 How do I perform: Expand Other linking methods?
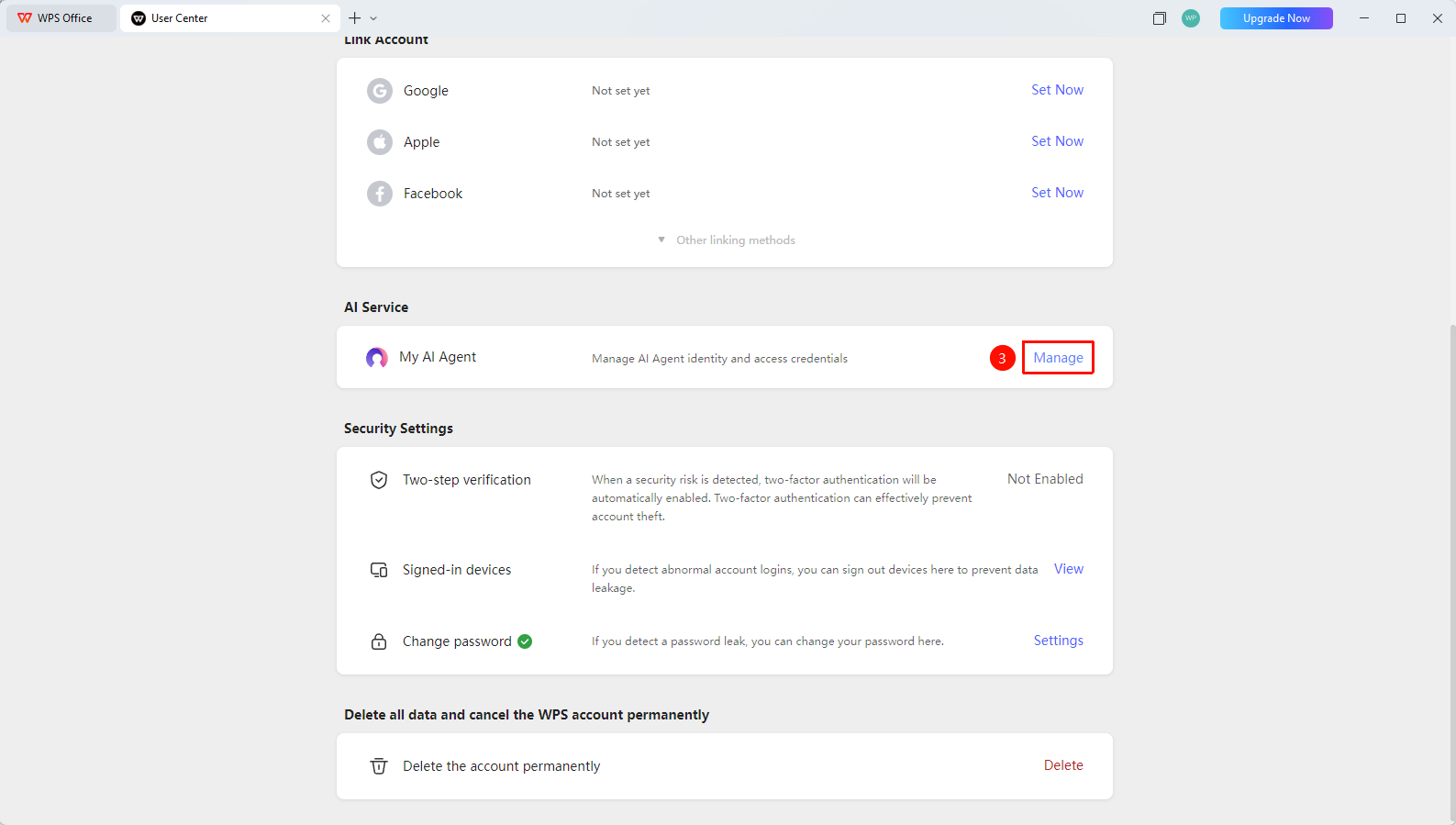[x=727, y=240]
